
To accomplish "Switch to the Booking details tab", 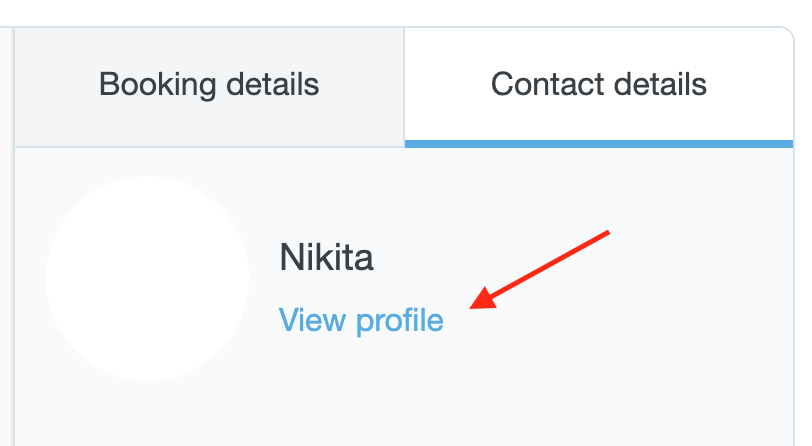I will [209, 84].
